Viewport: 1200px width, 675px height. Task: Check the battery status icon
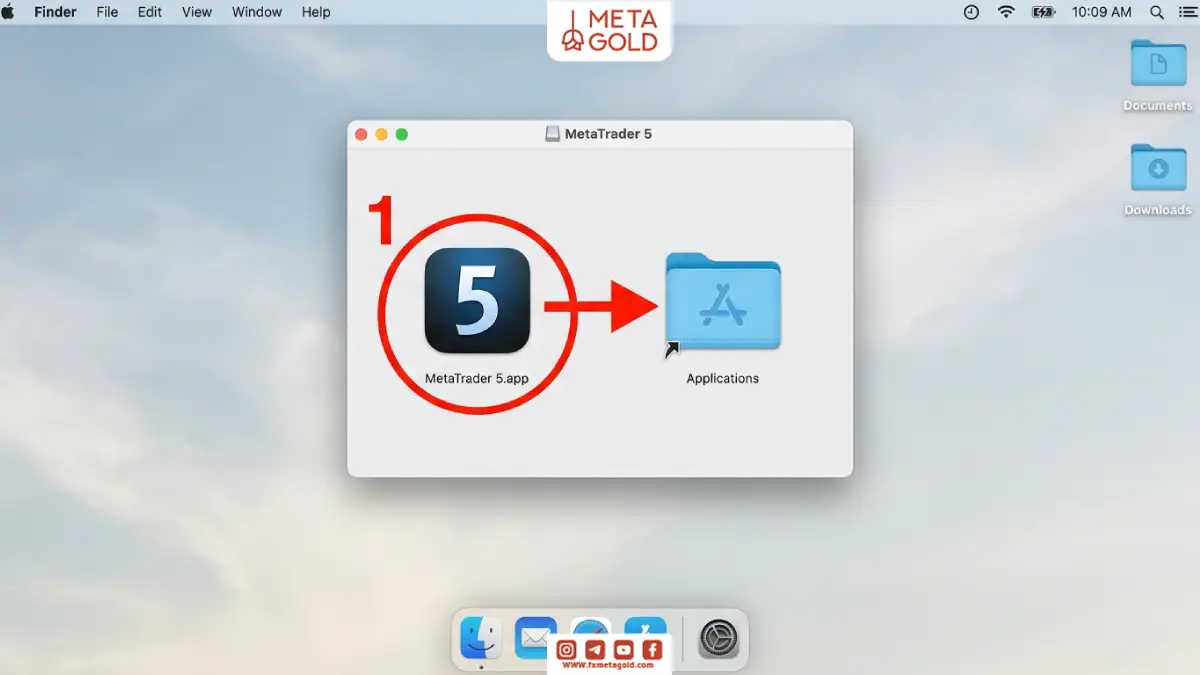[x=1043, y=12]
